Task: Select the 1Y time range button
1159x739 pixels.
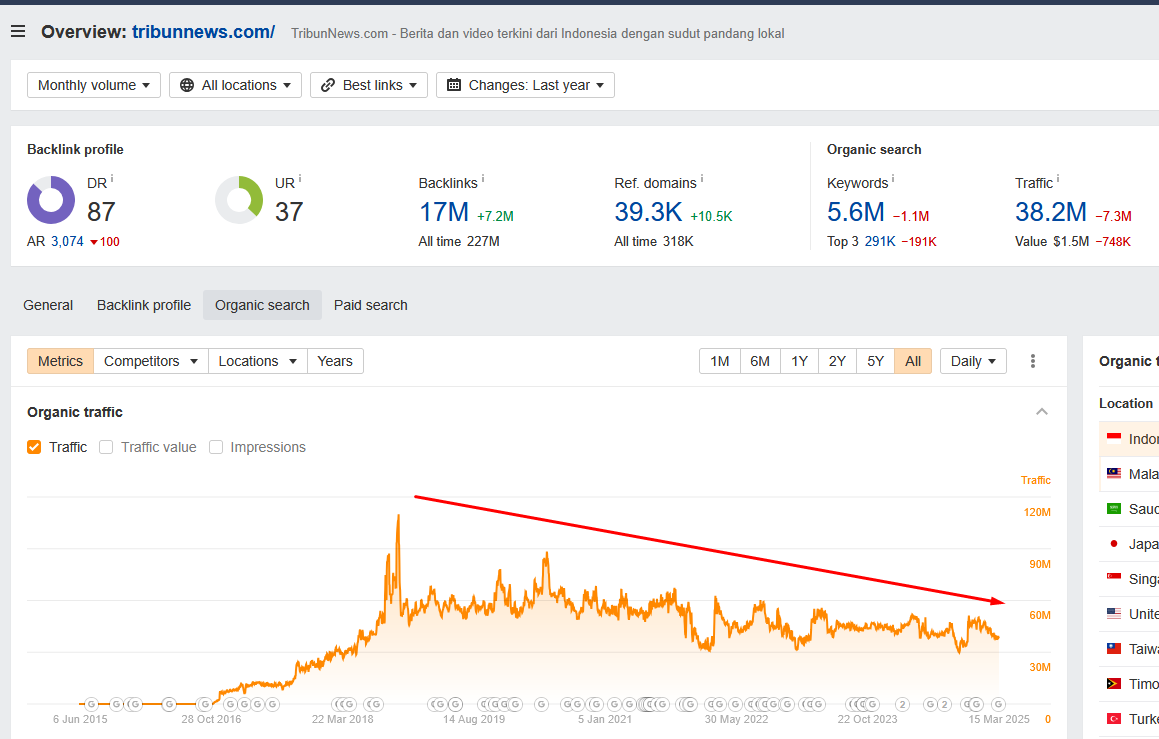Action: [x=799, y=361]
